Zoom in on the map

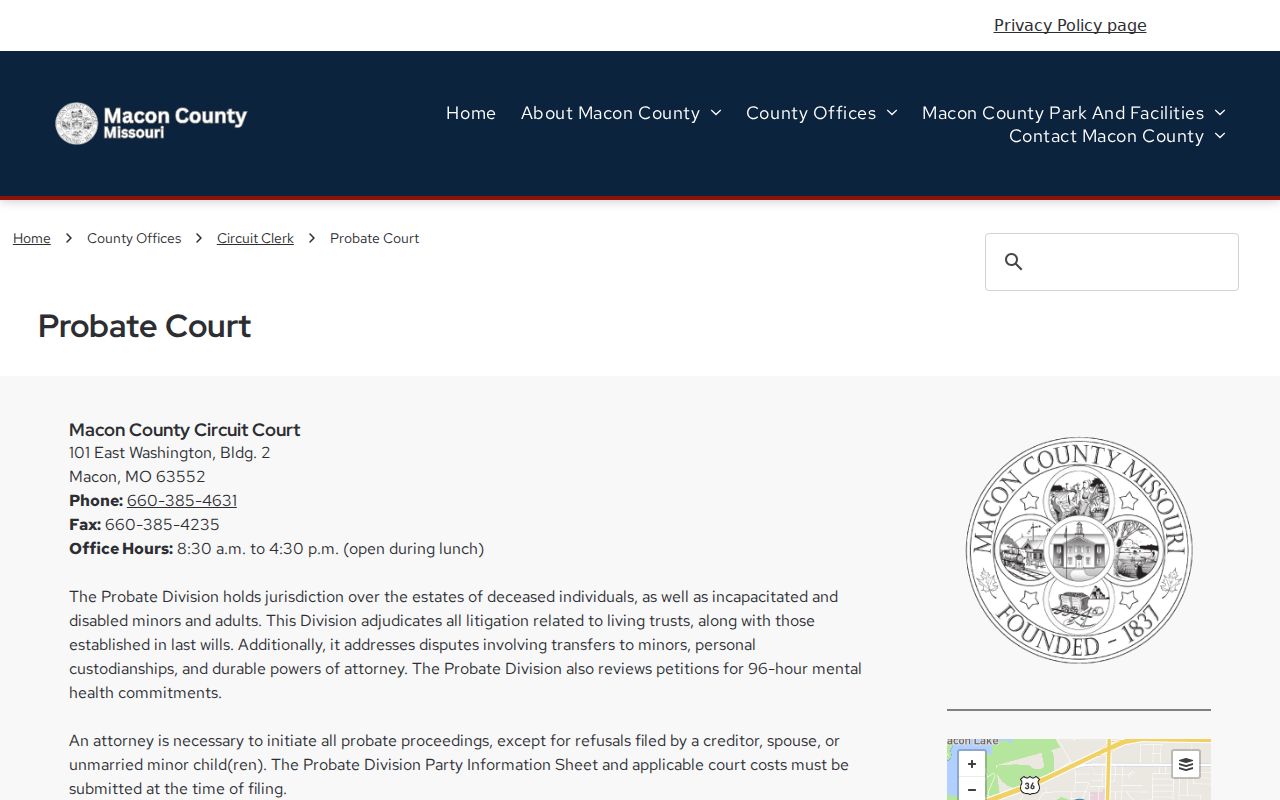[x=971, y=764]
